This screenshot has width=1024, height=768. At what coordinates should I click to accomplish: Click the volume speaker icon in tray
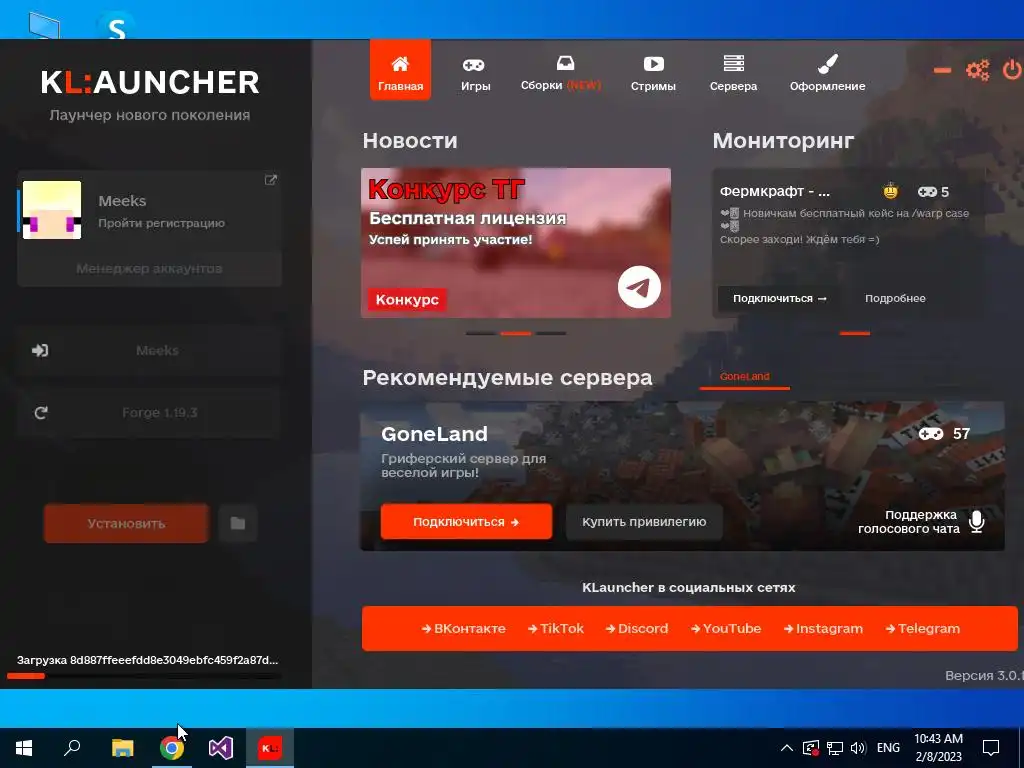[x=858, y=748]
